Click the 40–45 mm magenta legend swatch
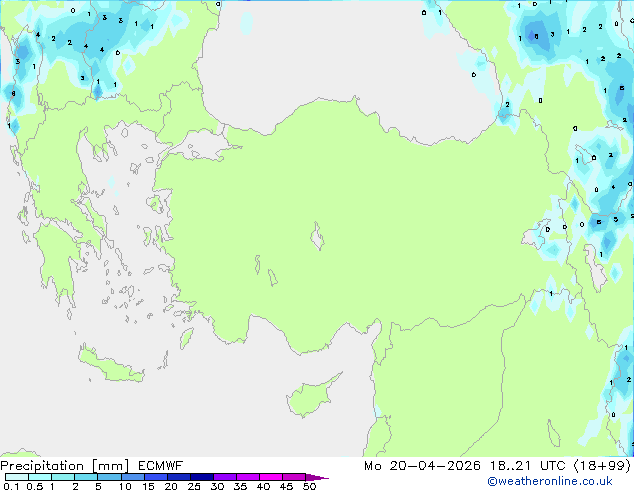 [271, 477]
